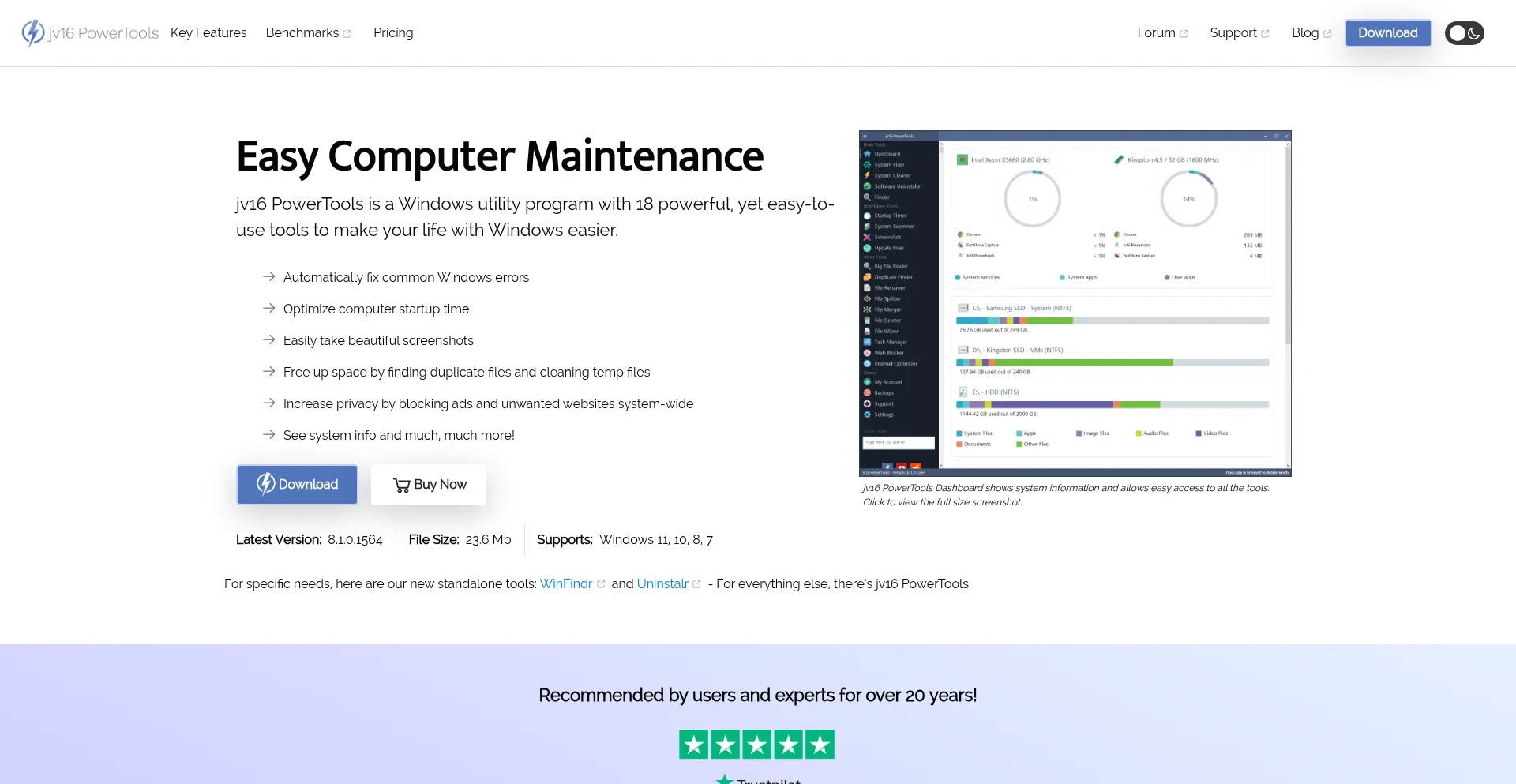The image size is (1516, 784).
Task: Go to the Pricing page
Action: [393, 33]
